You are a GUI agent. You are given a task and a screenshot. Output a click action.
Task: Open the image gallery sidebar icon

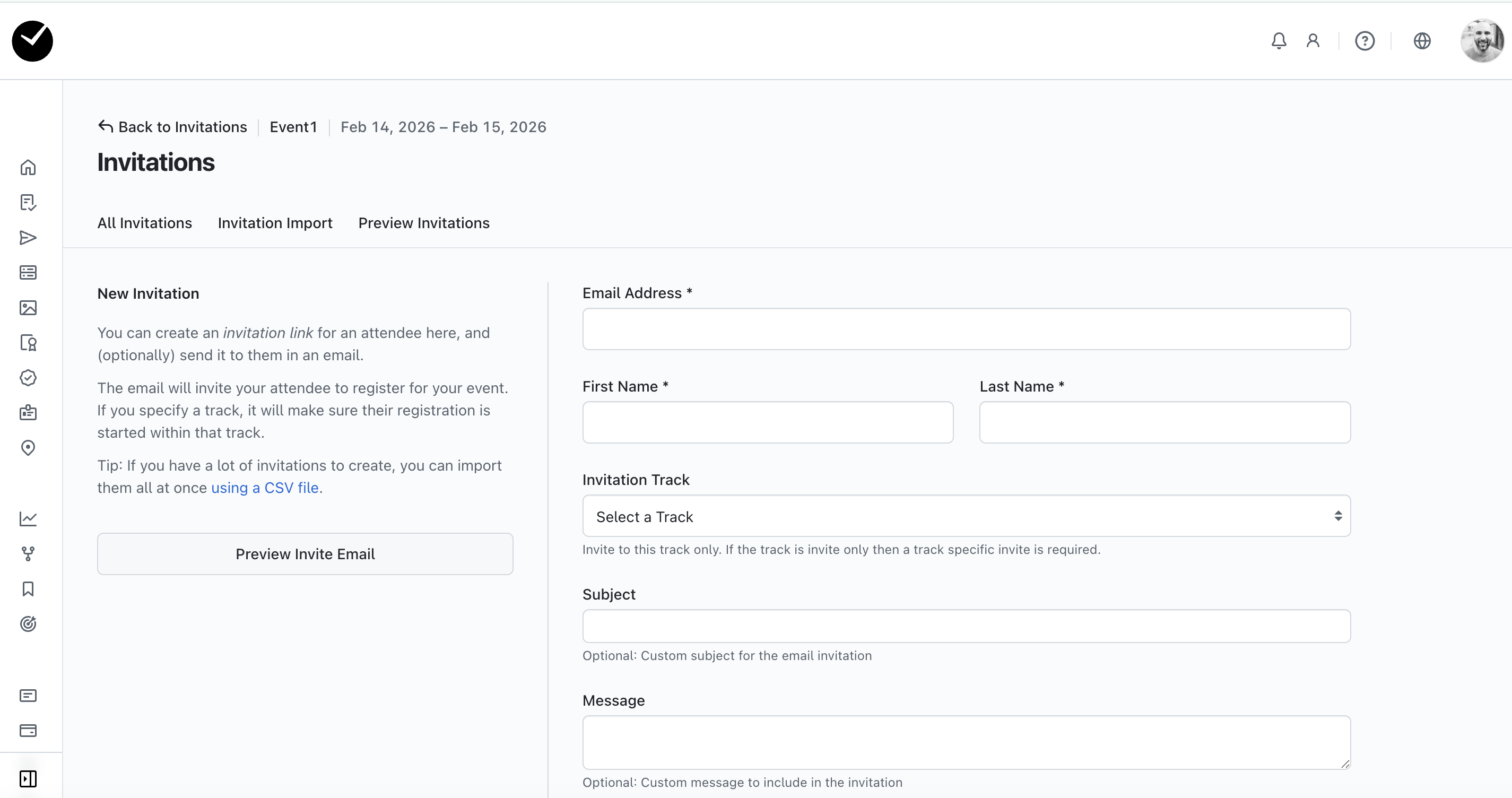click(28, 308)
